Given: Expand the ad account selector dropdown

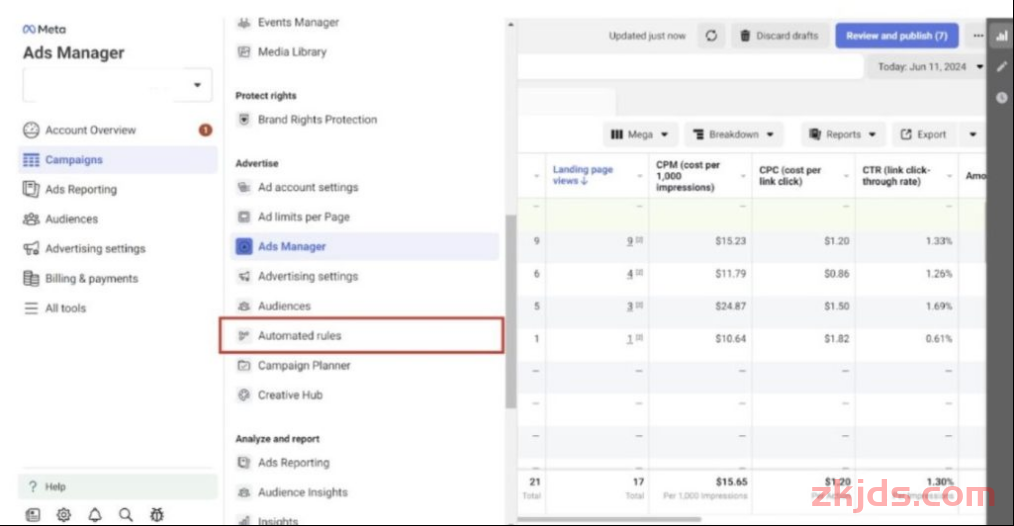Looking at the screenshot, I should click(117, 85).
